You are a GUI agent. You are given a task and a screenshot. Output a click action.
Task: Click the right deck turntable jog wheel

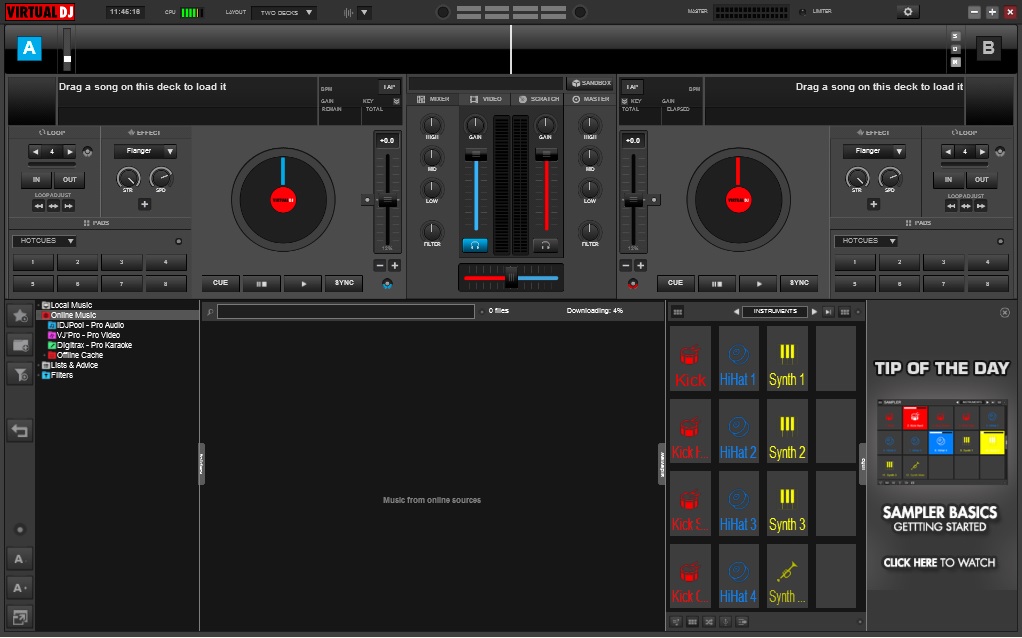click(x=738, y=199)
